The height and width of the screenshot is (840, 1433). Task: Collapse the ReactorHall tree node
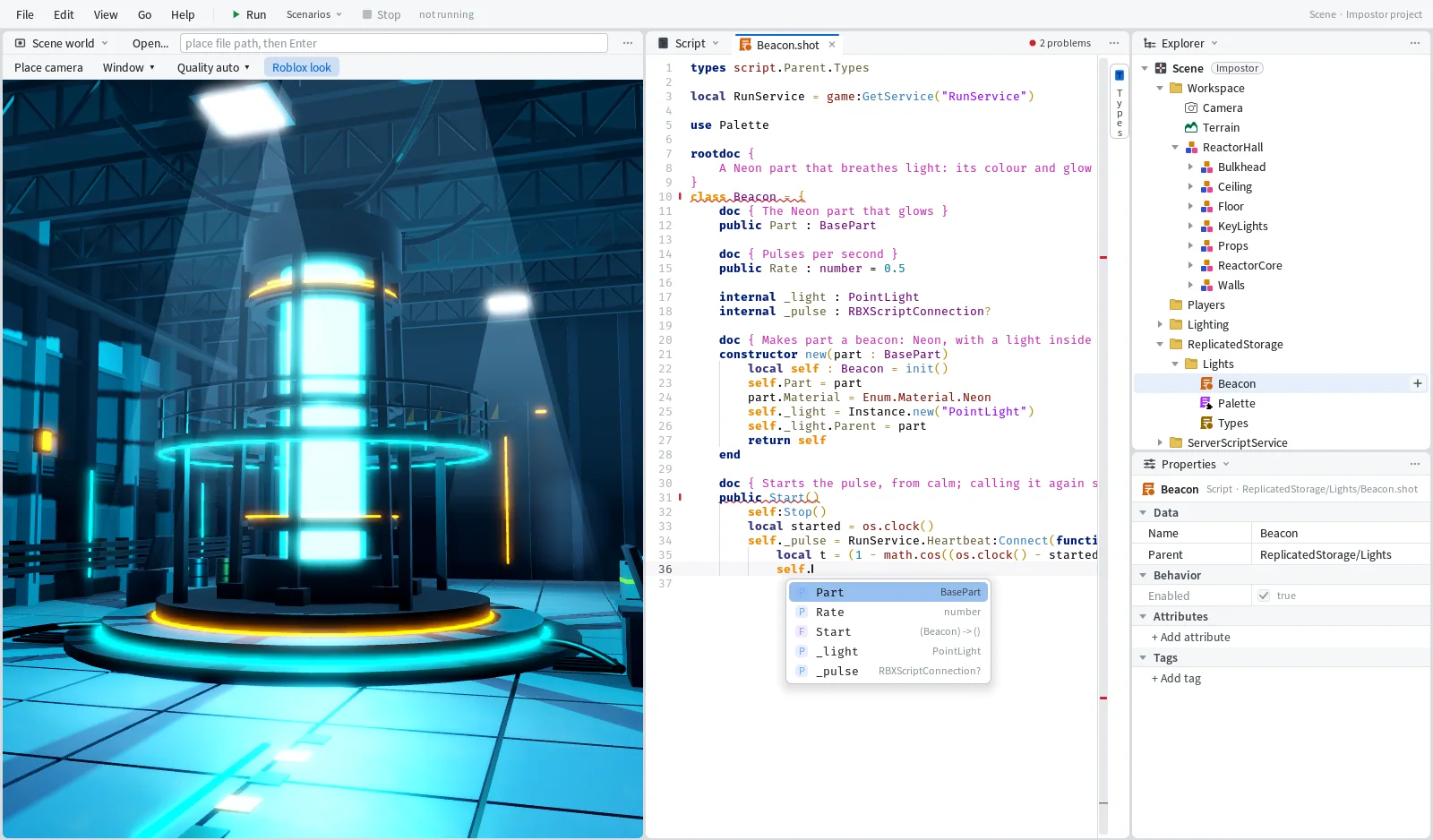coord(1175,147)
